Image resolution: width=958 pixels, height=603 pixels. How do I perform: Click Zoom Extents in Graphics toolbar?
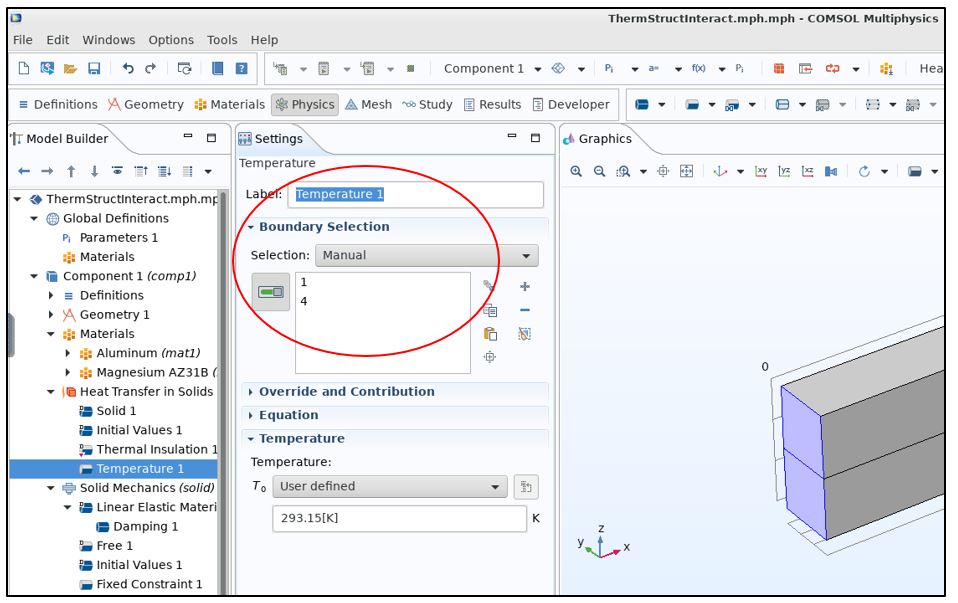click(686, 172)
